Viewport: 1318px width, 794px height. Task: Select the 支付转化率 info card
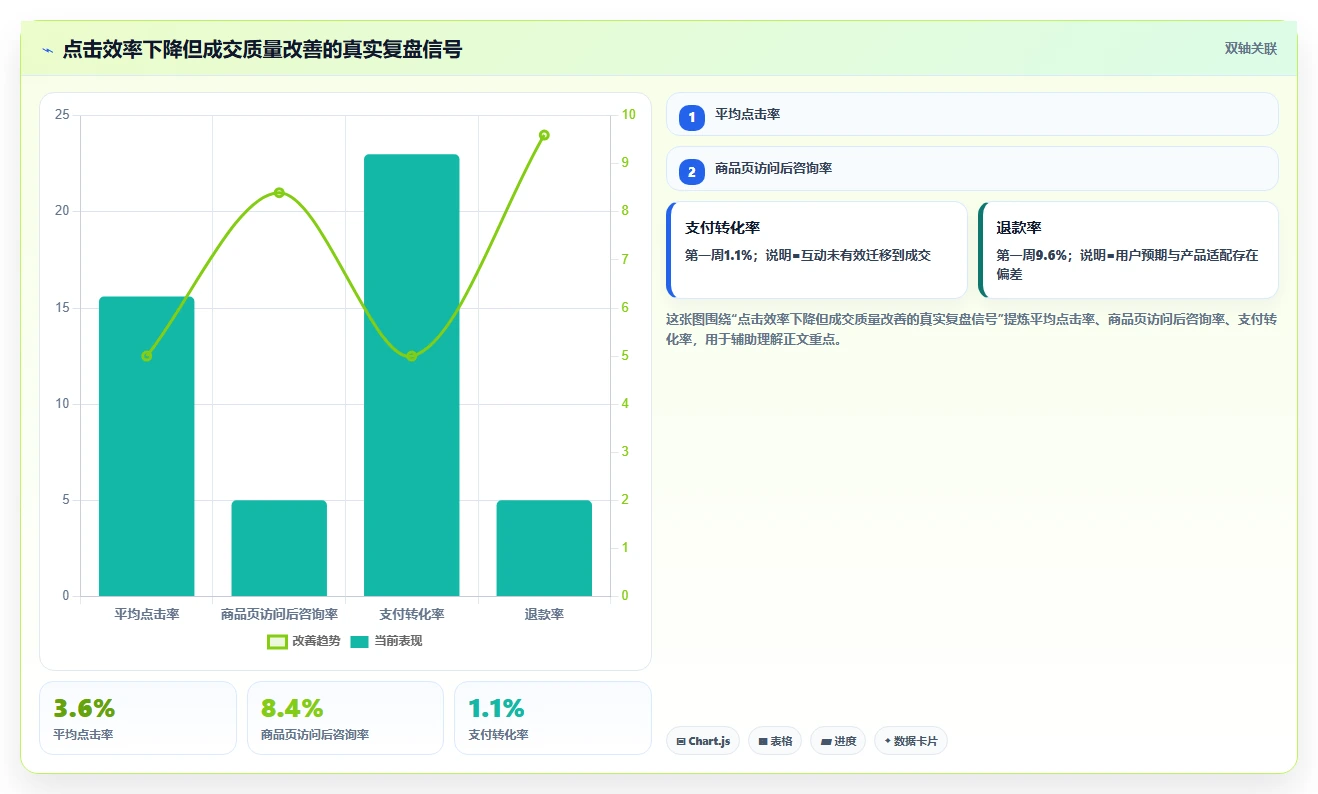click(x=817, y=250)
